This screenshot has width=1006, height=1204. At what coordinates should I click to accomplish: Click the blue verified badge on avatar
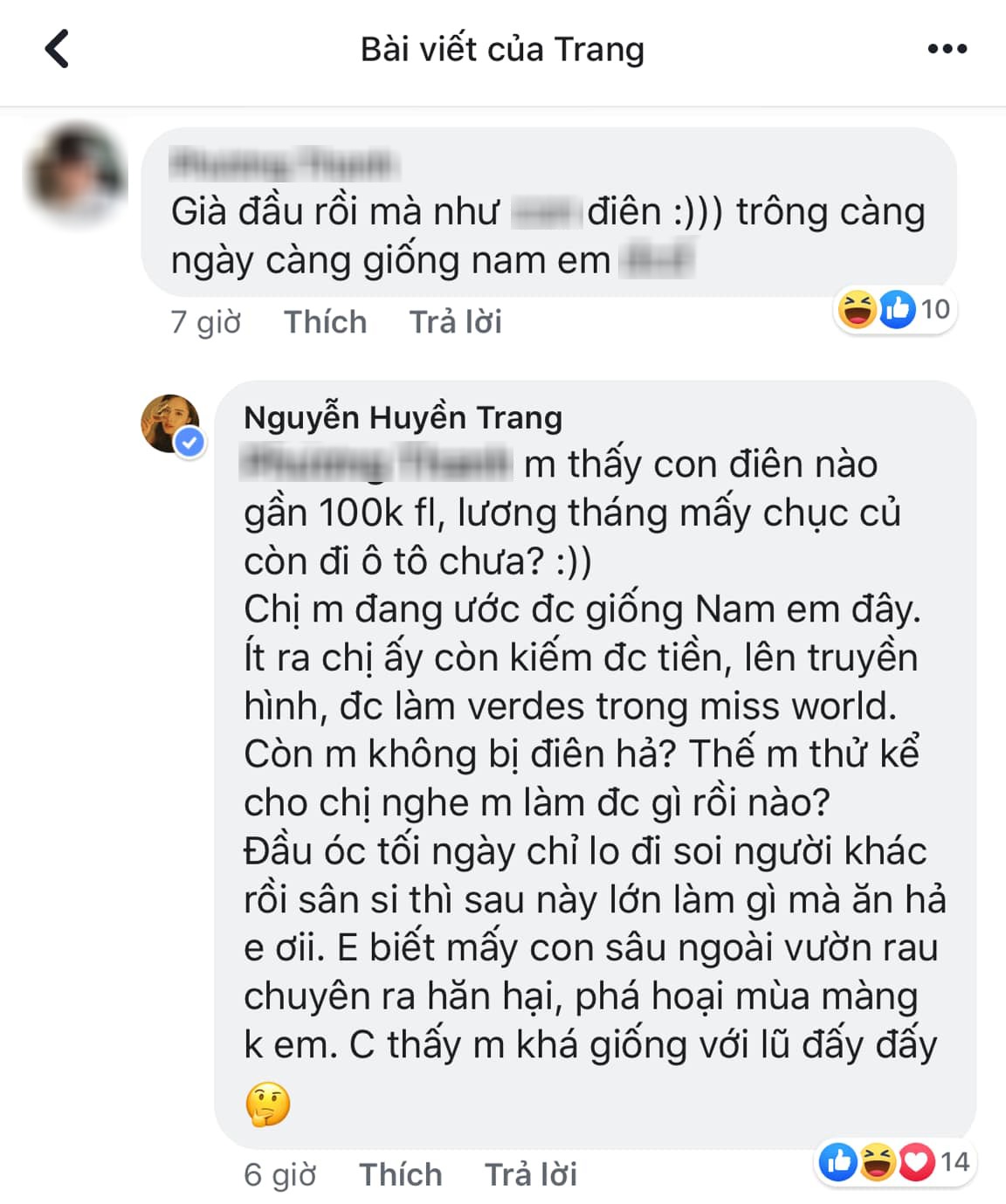(x=189, y=443)
